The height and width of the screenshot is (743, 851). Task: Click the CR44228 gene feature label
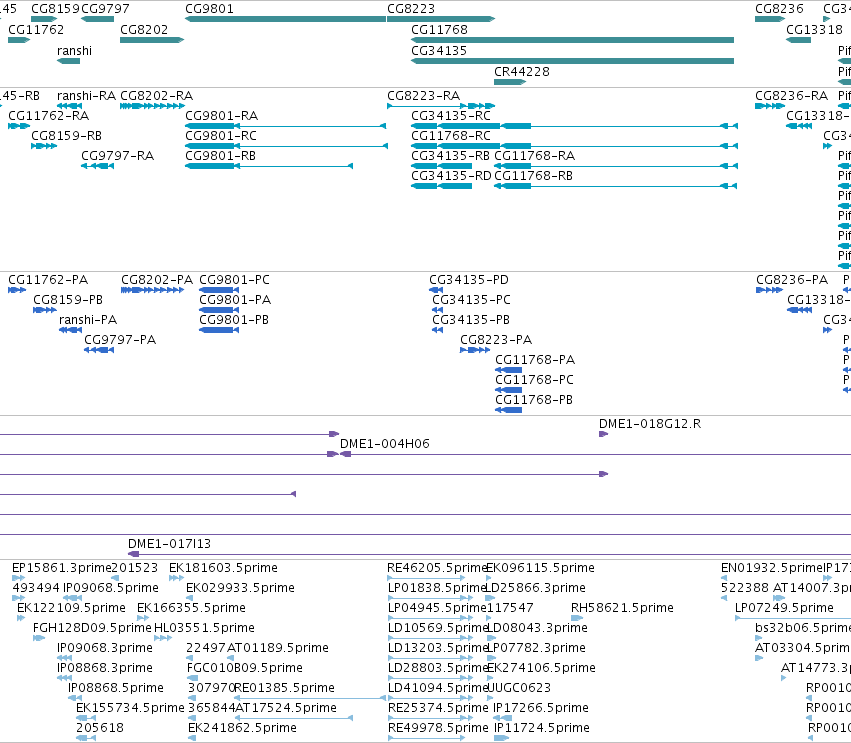[522, 72]
